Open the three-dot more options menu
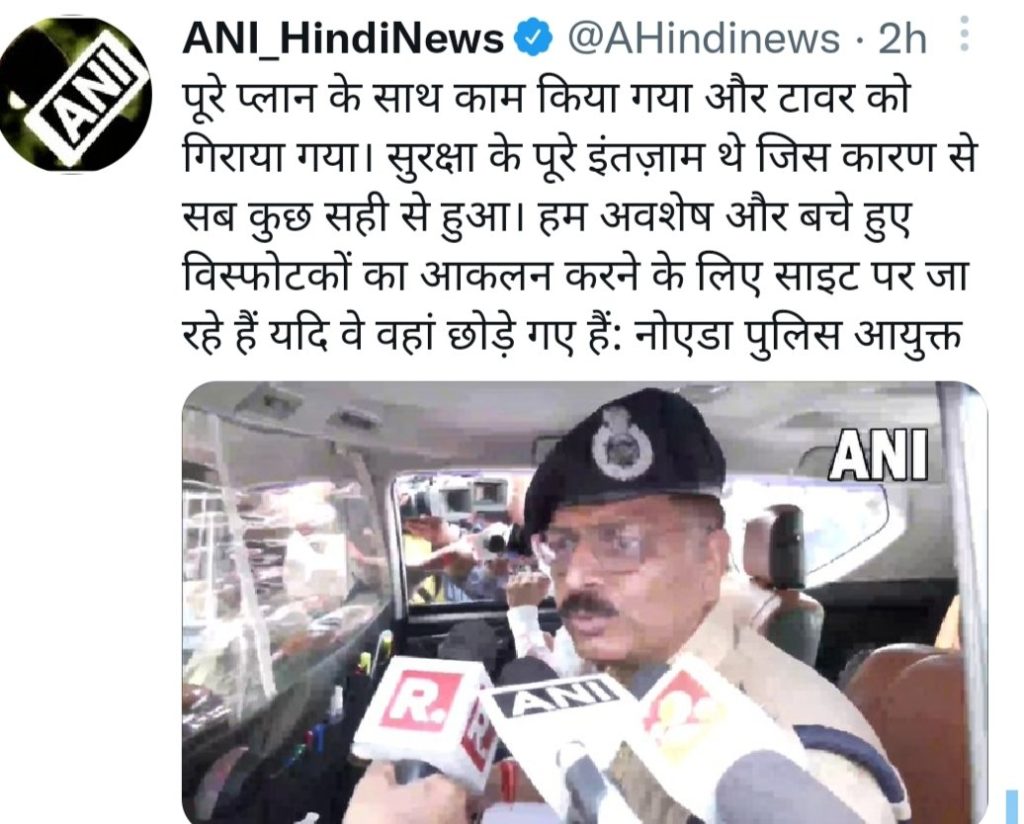1024x824 pixels. point(964,34)
